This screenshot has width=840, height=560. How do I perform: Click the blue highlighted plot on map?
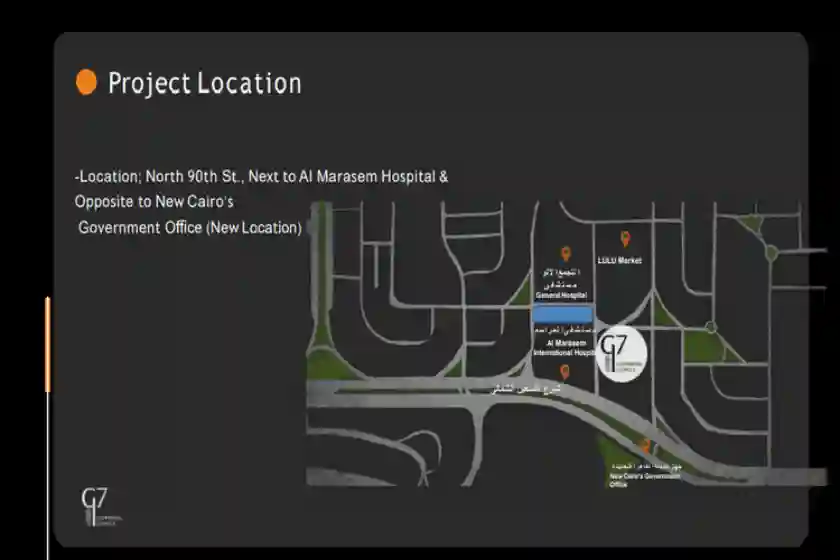pyautogui.click(x=562, y=314)
